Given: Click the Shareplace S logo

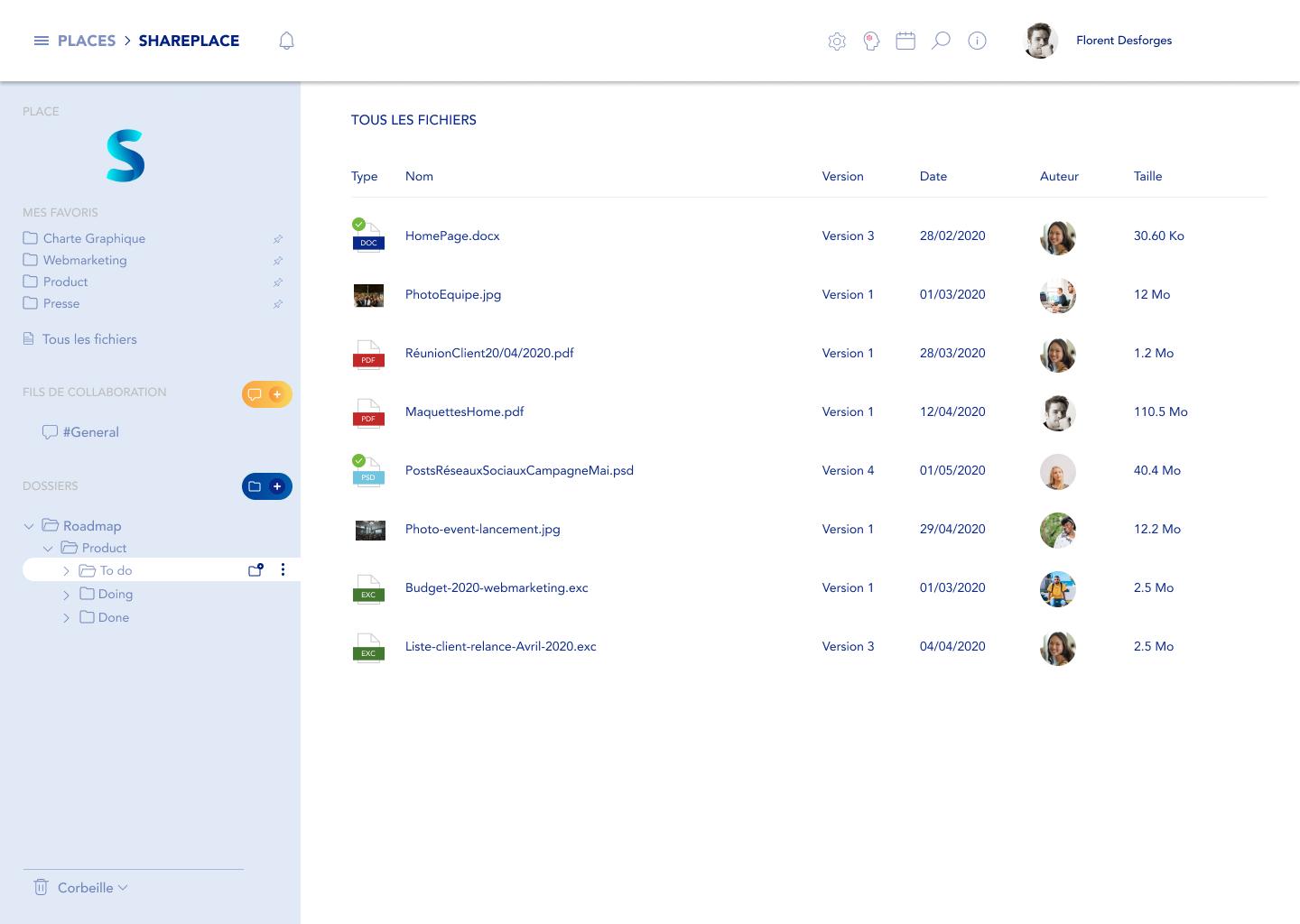Looking at the screenshot, I should pos(125,155).
